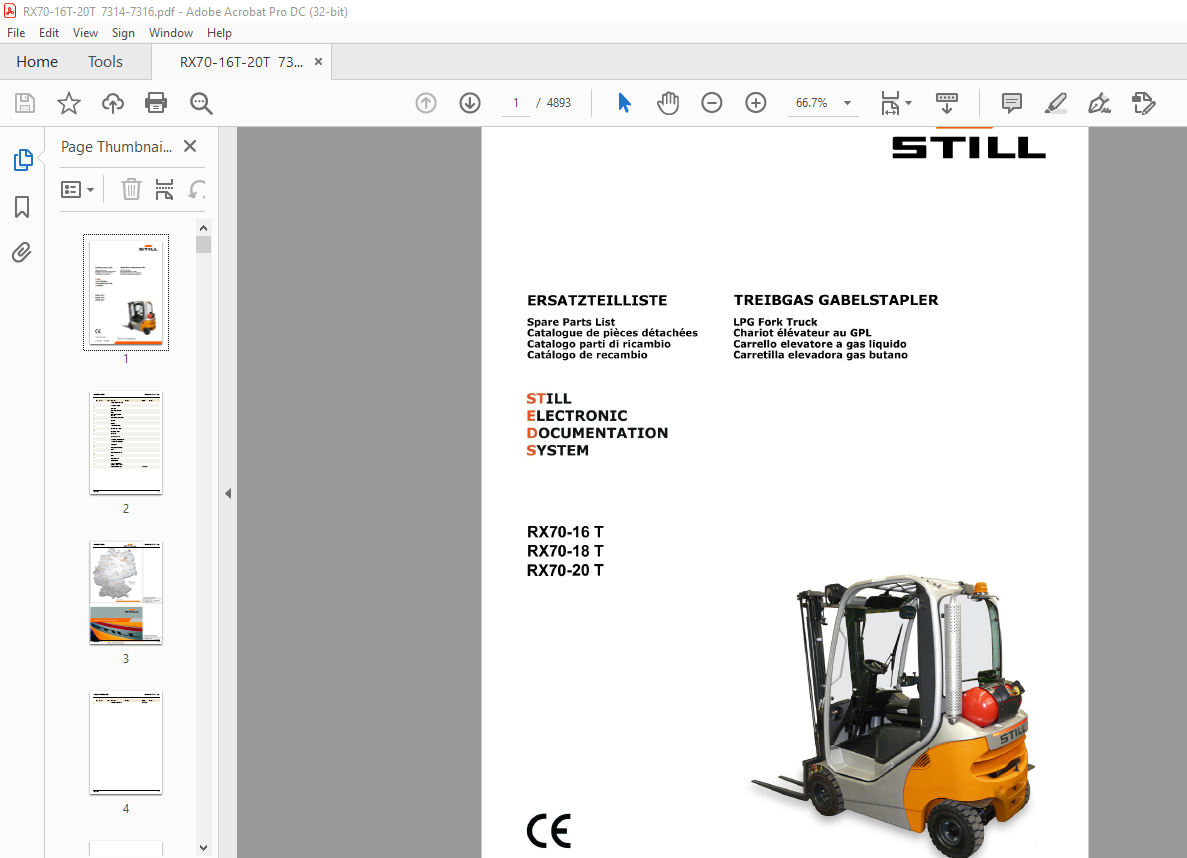
Task: Add document to starred favorites
Action: coord(69,103)
